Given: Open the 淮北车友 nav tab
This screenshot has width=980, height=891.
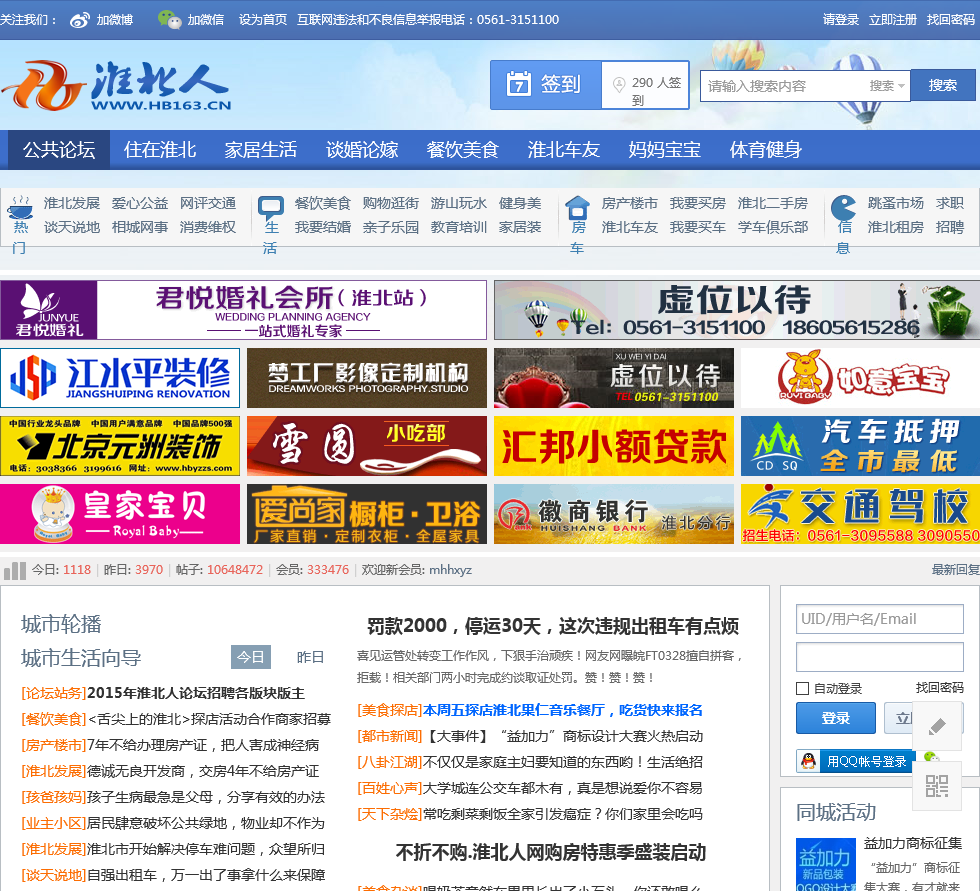Looking at the screenshot, I should pyautogui.click(x=564, y=150).
